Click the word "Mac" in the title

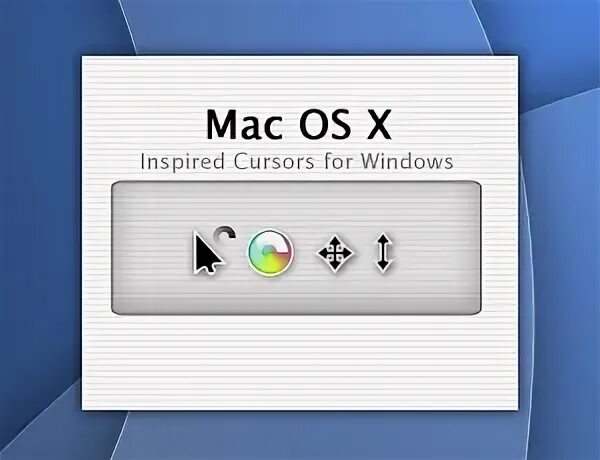point(245,125)
